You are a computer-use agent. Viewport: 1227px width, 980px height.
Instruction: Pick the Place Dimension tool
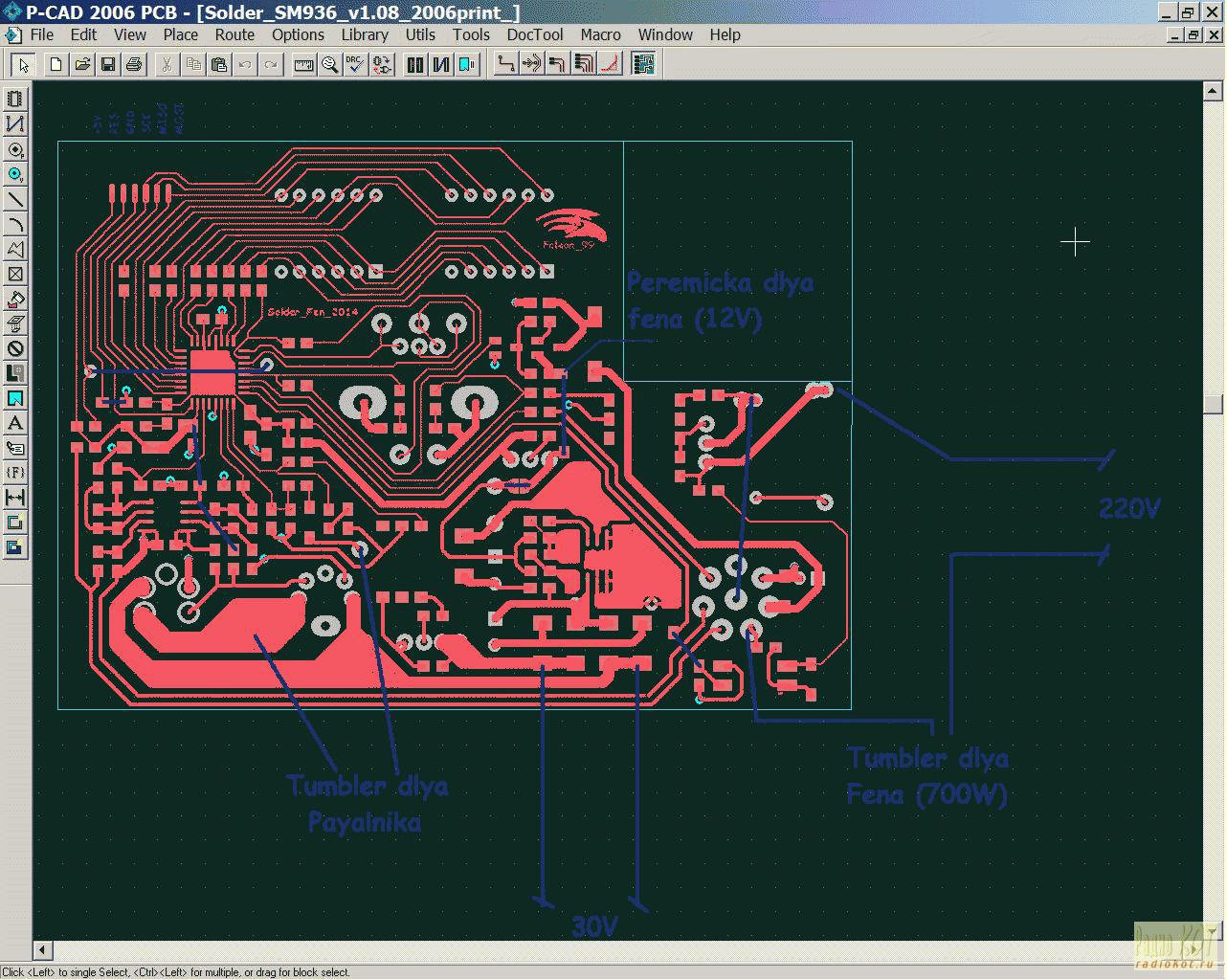point(15,498)
